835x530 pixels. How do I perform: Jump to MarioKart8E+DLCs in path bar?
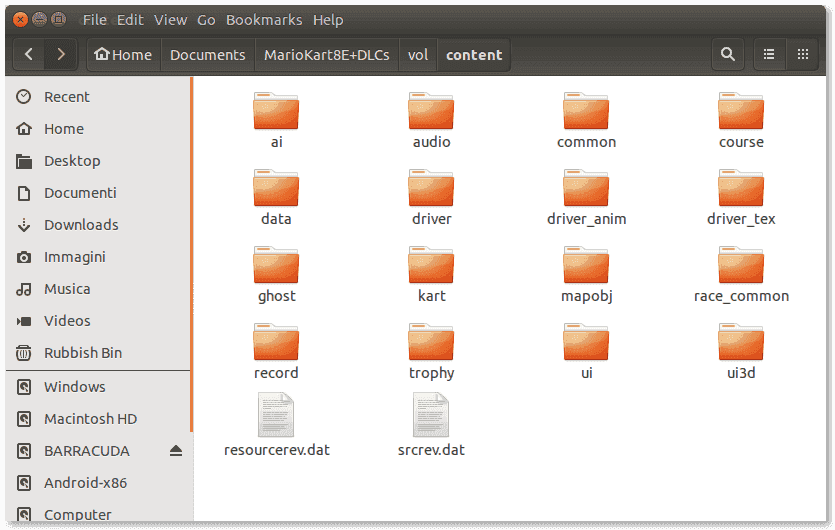click(326, 54)
